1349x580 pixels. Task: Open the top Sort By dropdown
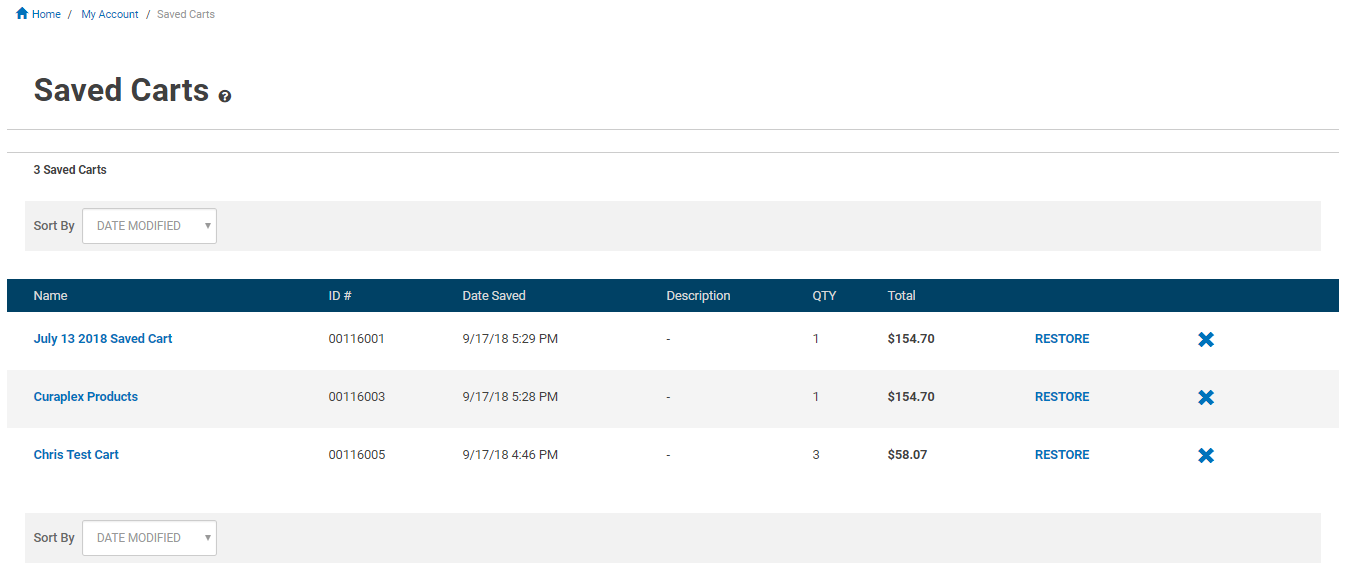(x=149, y=226)
